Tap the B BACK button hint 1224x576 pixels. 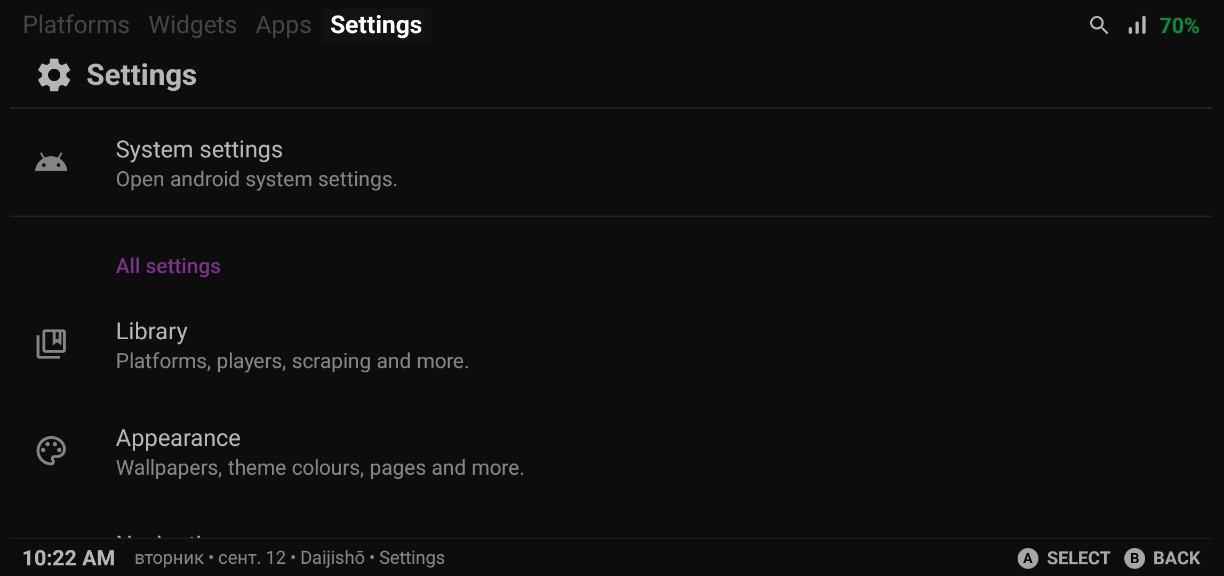click(1162, 558)
